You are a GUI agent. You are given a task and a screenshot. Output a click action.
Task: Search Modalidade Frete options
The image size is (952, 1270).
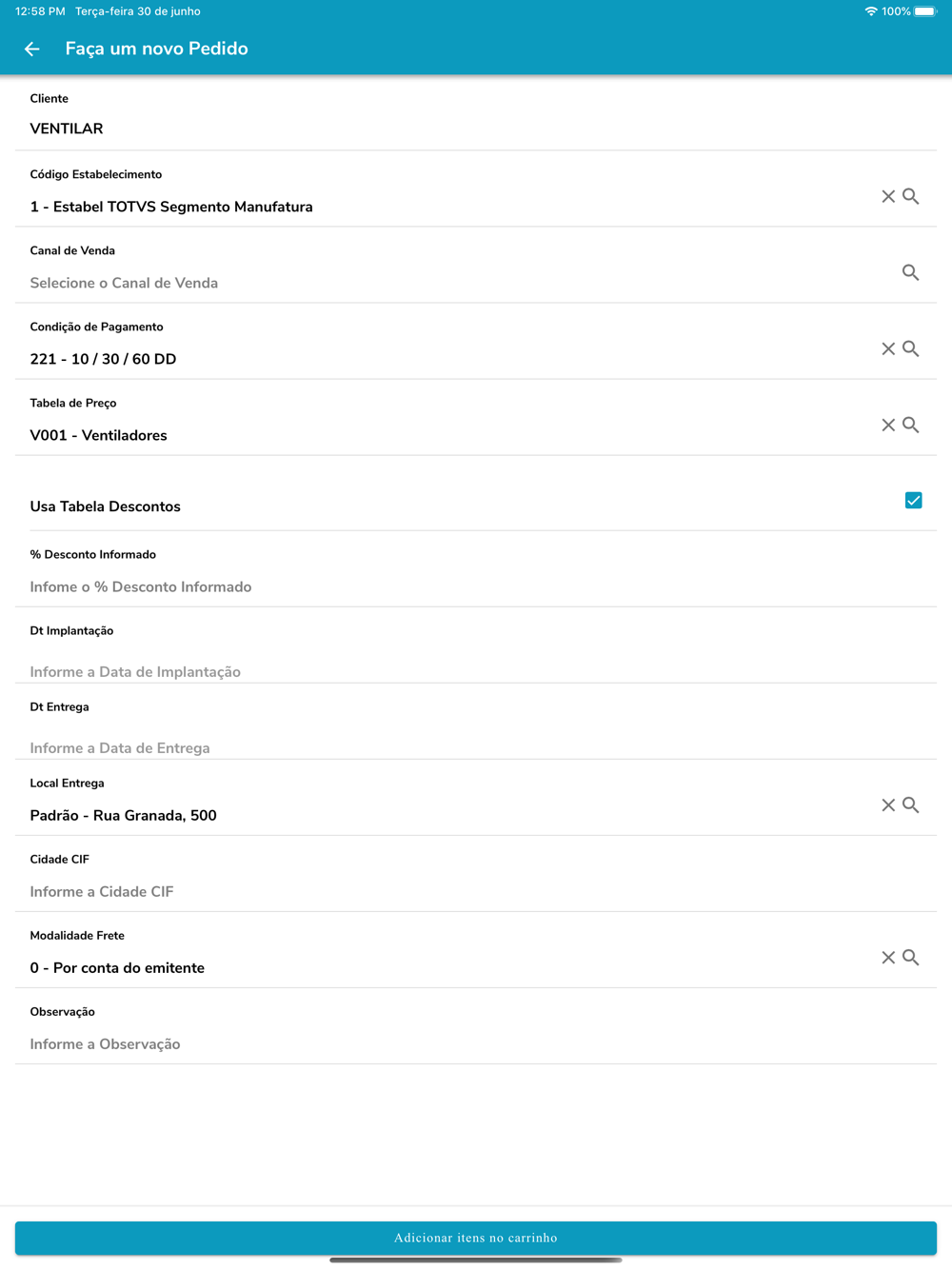coord(911,958)
